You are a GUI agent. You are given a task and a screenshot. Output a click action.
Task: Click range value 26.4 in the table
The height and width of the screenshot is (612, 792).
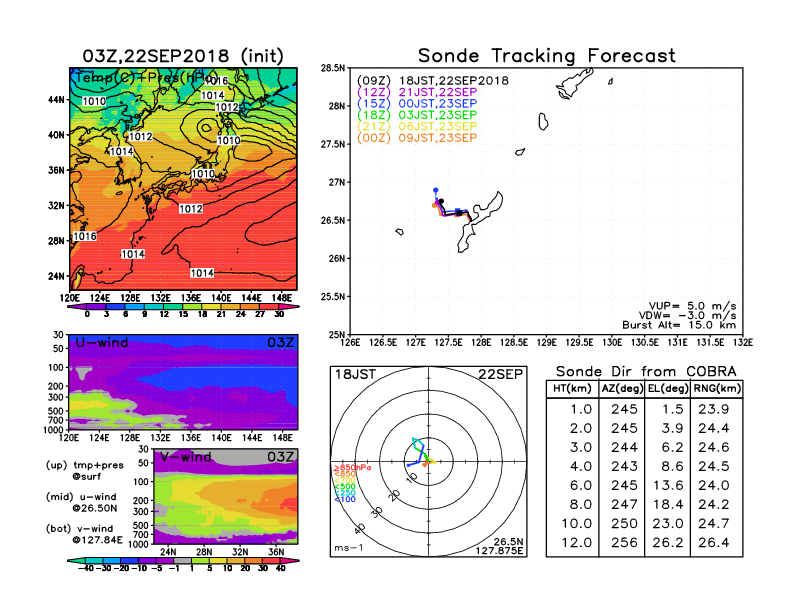click(x=713, y=542)
